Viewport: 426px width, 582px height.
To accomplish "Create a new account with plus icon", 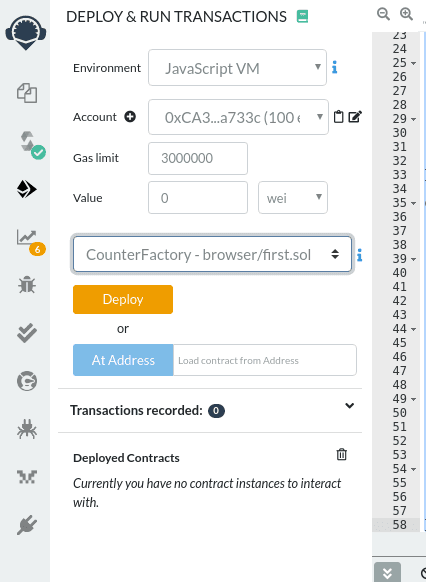I will [x=130, y=117].
